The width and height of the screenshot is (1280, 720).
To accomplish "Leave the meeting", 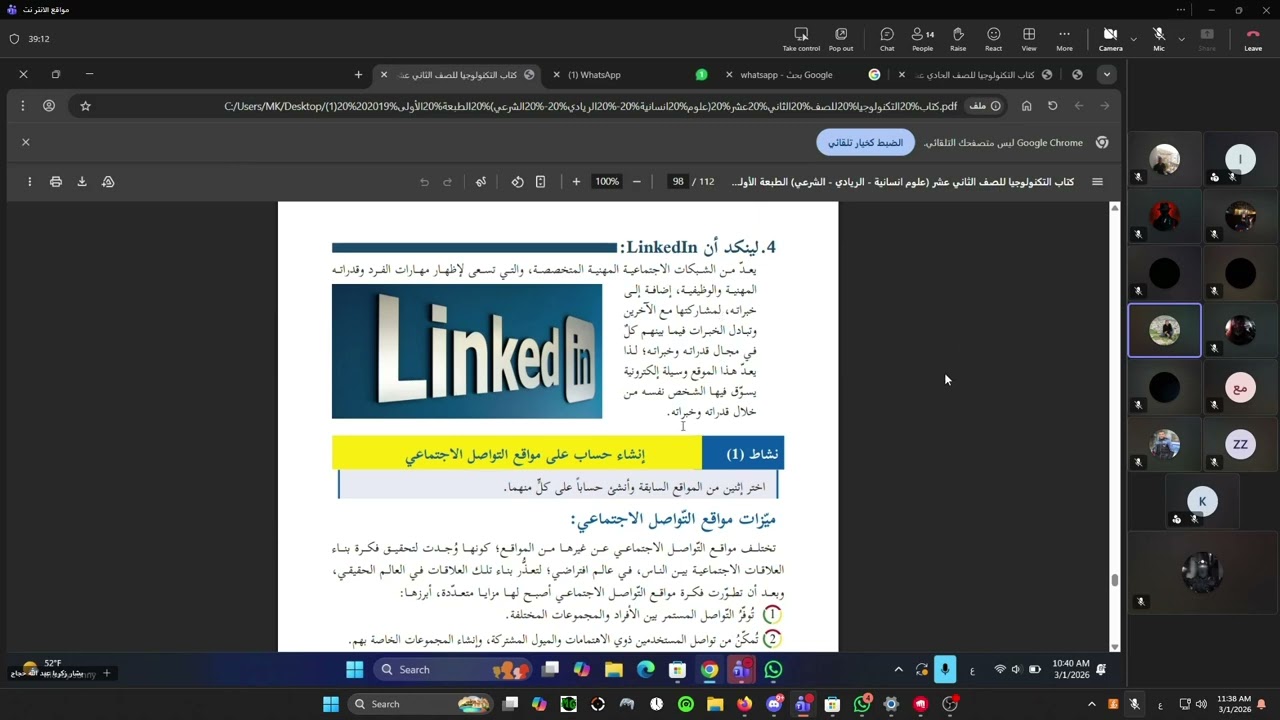I will pyautogui.click(x=1253, y=39).
